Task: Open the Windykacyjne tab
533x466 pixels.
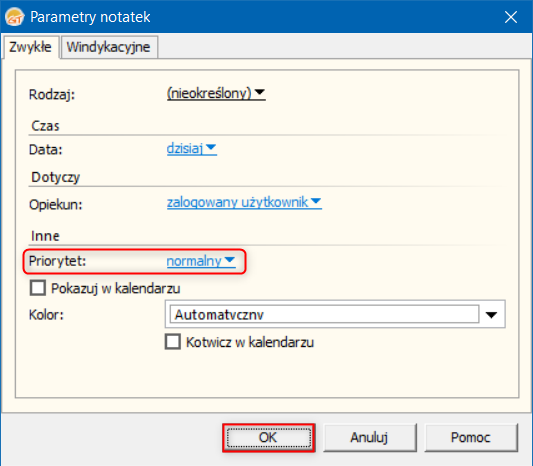Action: click(x=108, y=47)
